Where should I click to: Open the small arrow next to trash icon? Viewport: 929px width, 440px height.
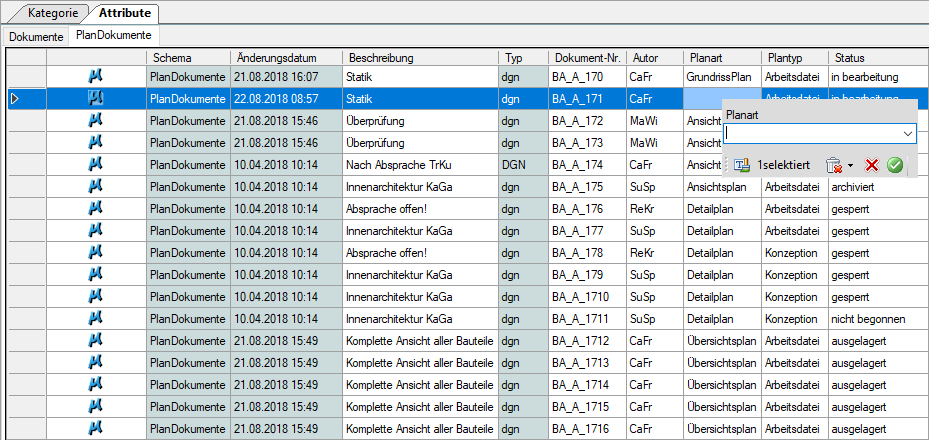[850, 166]
